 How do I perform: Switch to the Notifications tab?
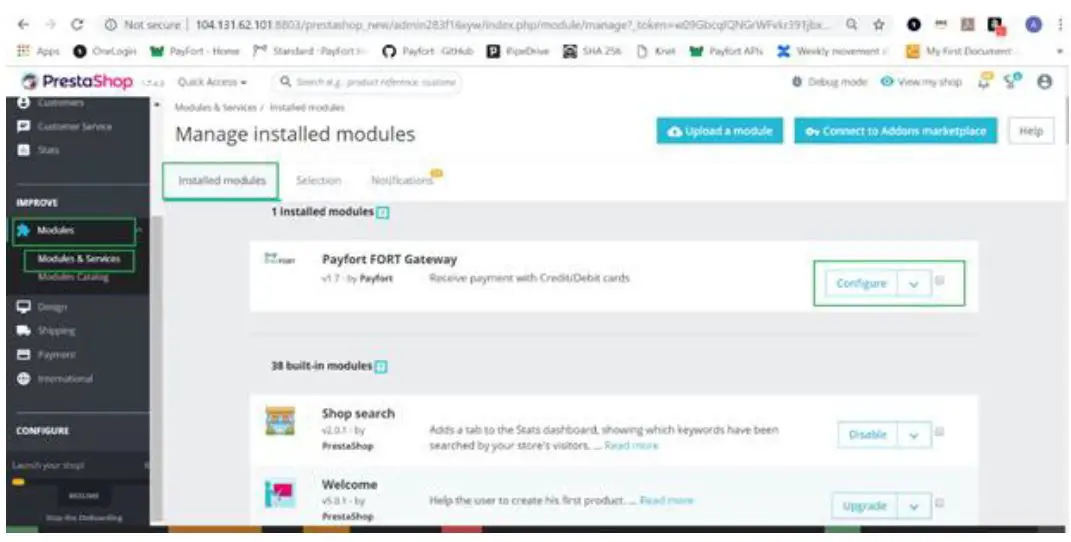(x=402, y=180)
